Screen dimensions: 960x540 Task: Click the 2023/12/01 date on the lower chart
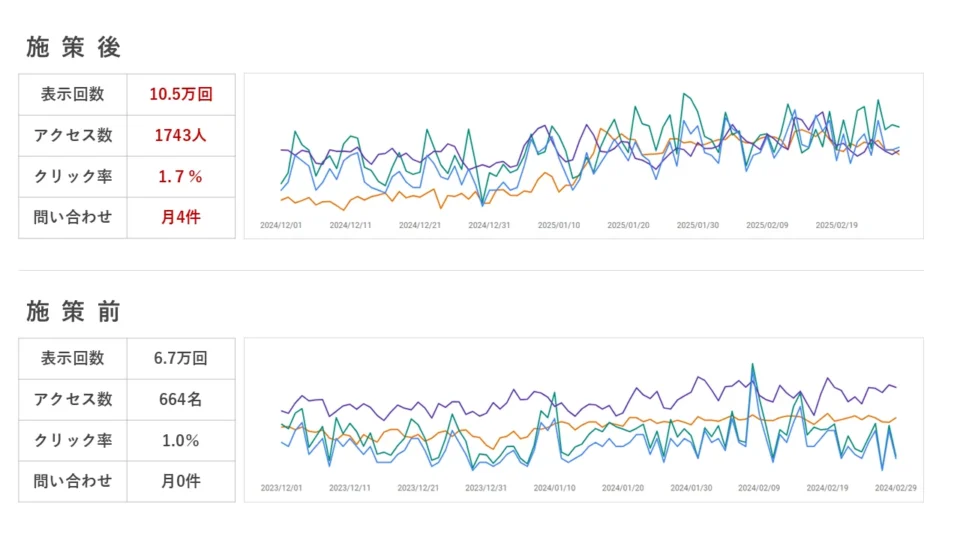281,489
